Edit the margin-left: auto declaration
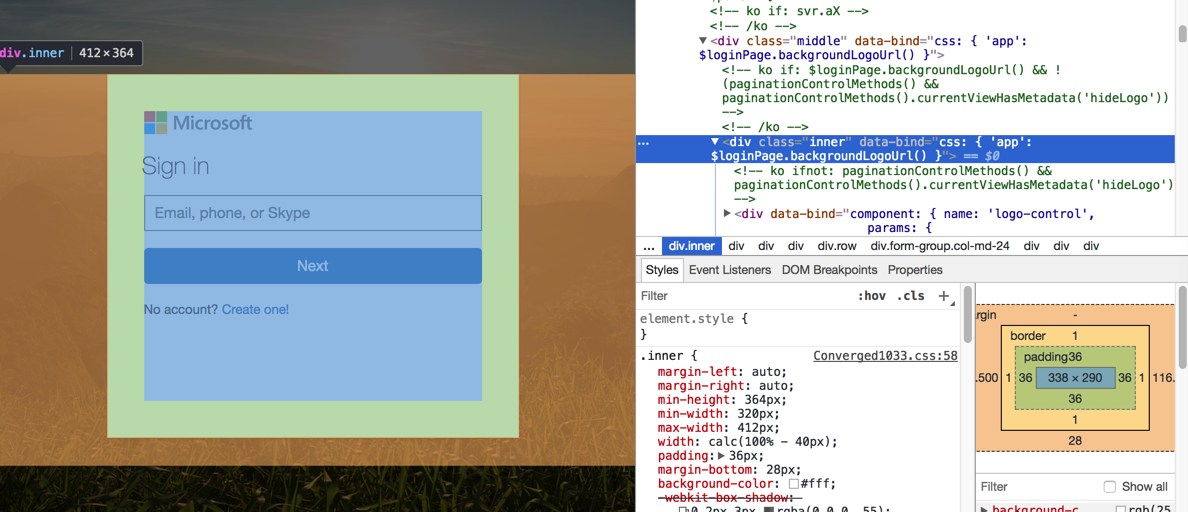 pos(723,371)
